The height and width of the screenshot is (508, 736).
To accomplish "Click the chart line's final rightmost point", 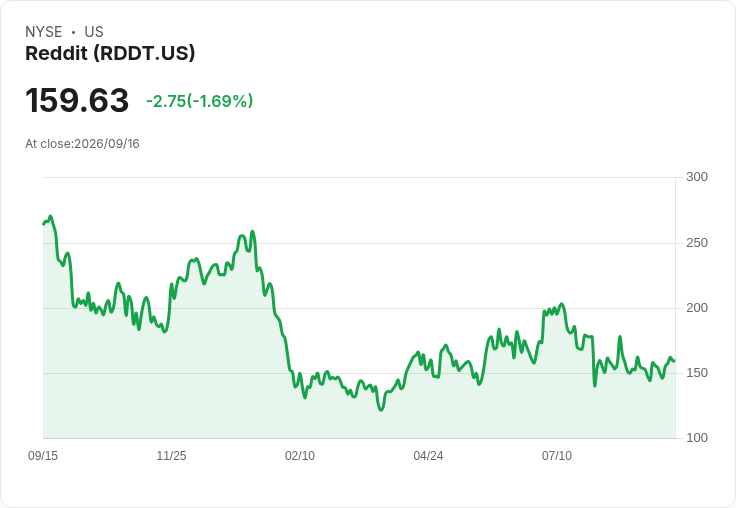I will pyautogui.click(x=675, y=361).
